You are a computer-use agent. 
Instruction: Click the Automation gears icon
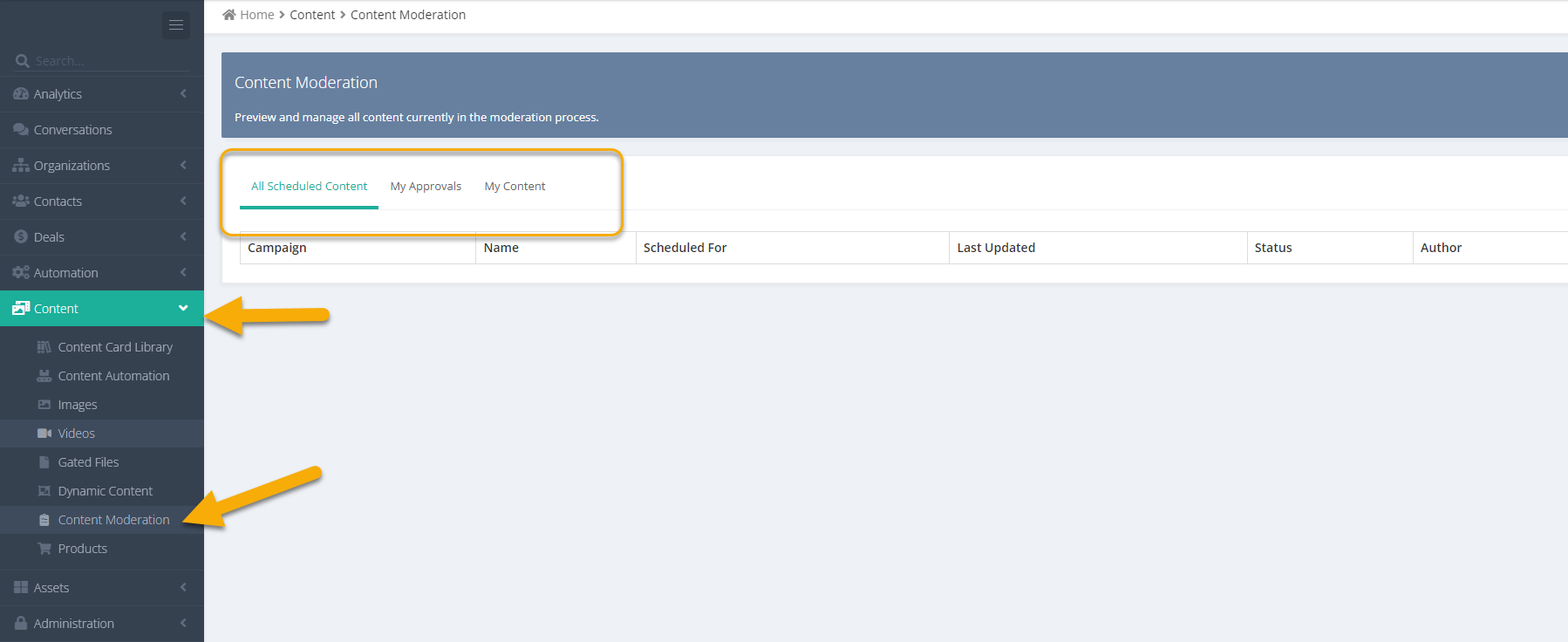(x=21, y=272)
